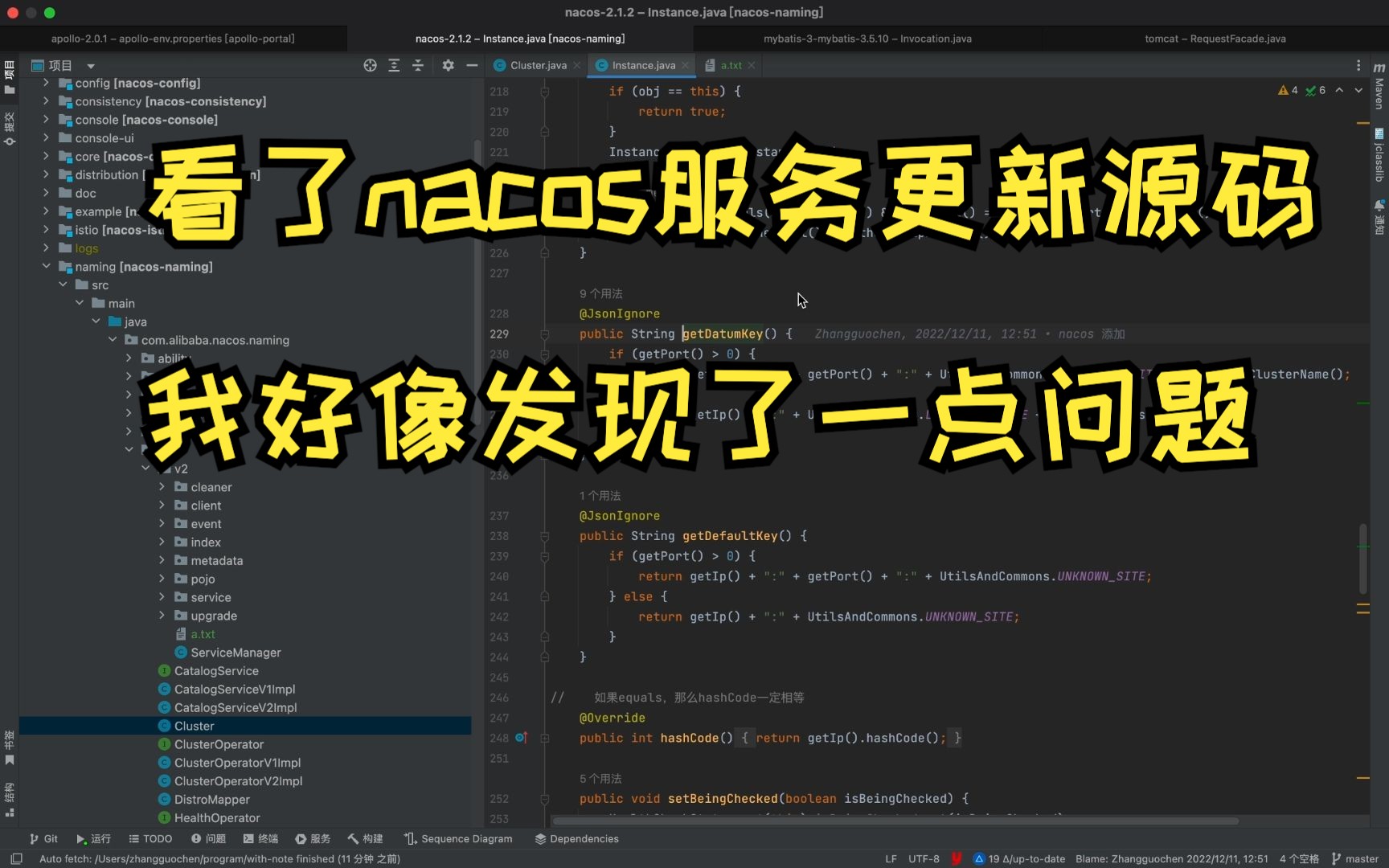Viewport: 1389px width, 868px height.
Task: Click the locate-in-project target icon
Action: click(370, 65)
